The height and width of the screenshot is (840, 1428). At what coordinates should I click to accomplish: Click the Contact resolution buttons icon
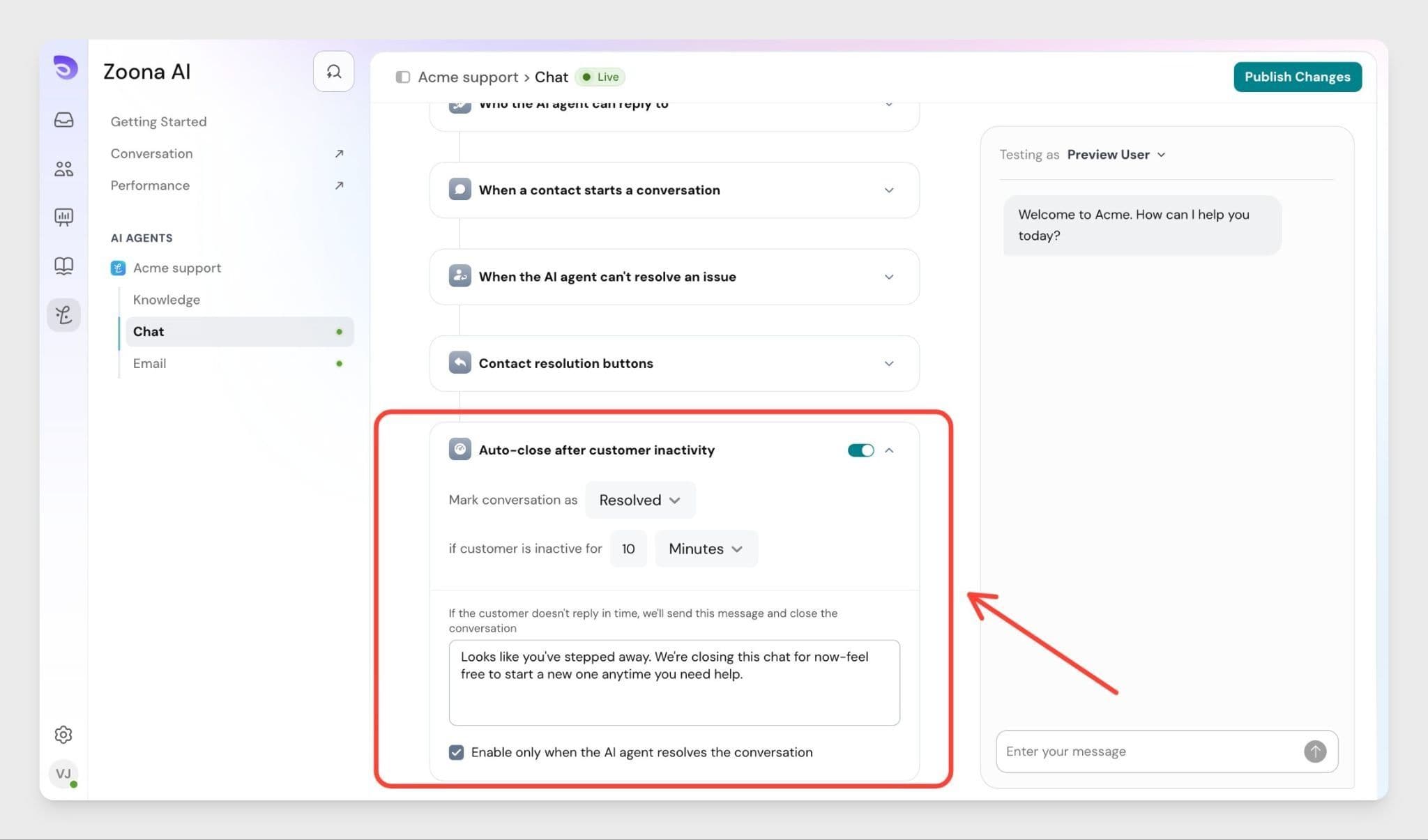[459, 362]
